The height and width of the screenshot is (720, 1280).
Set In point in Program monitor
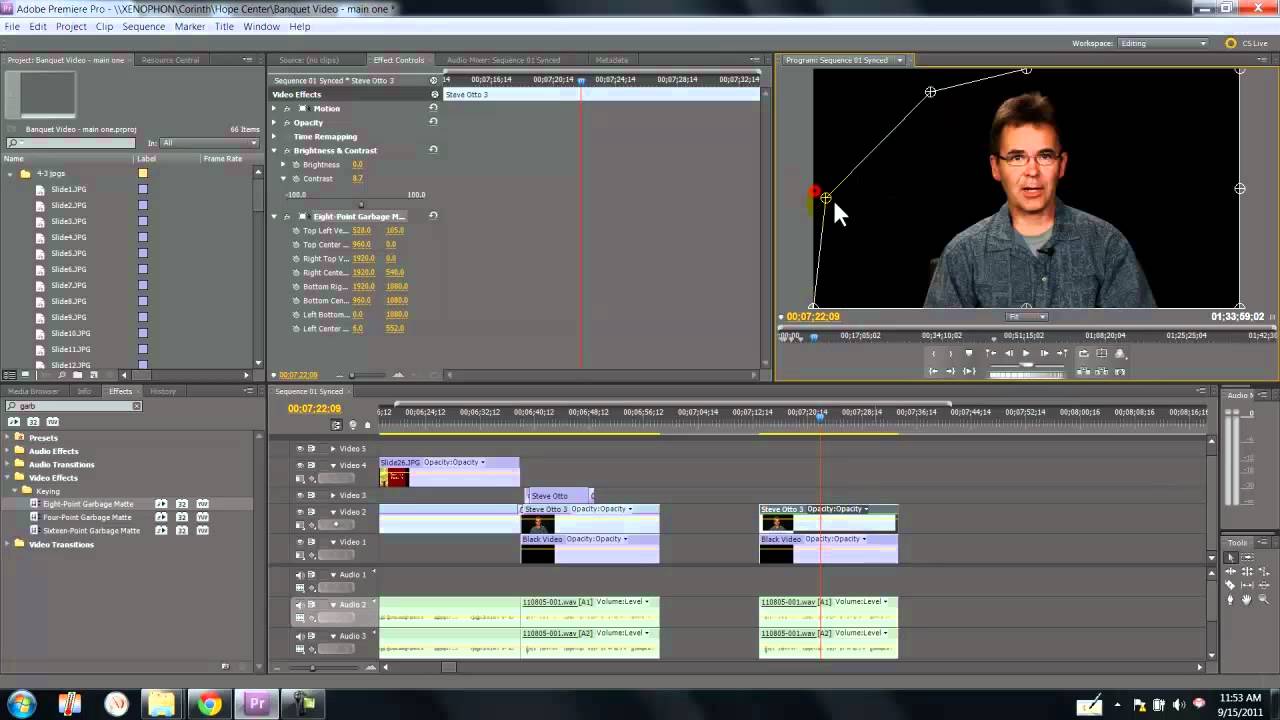(933, 353)
